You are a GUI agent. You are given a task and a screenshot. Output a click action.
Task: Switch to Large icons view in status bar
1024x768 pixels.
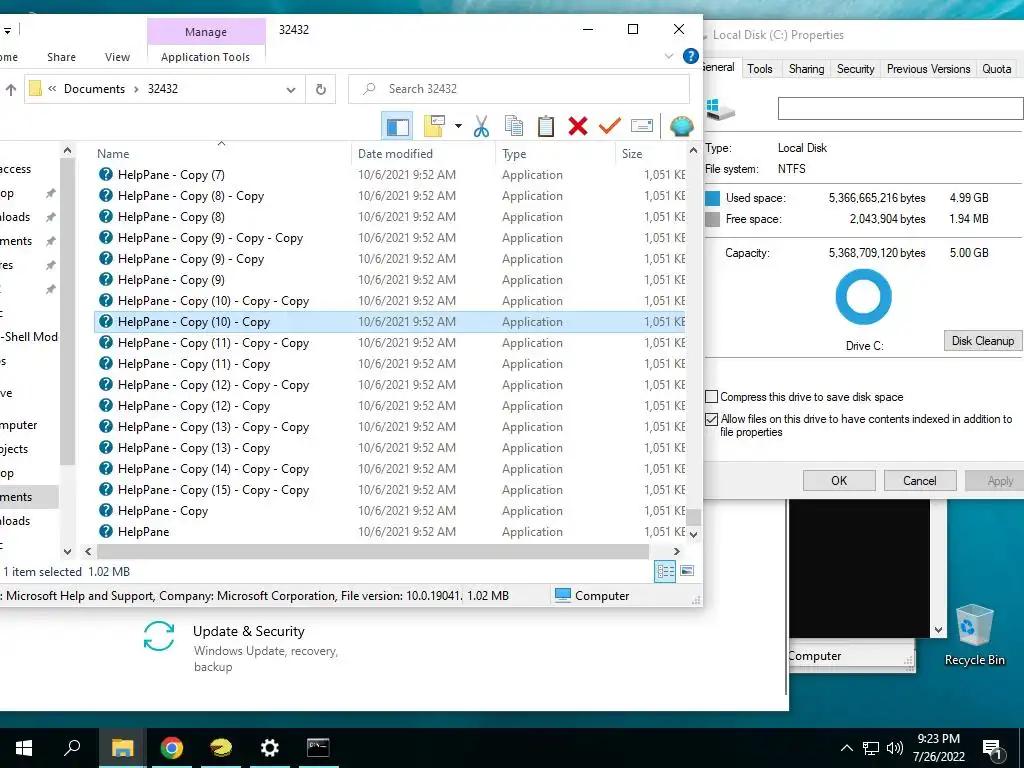[x=687, y=571]
